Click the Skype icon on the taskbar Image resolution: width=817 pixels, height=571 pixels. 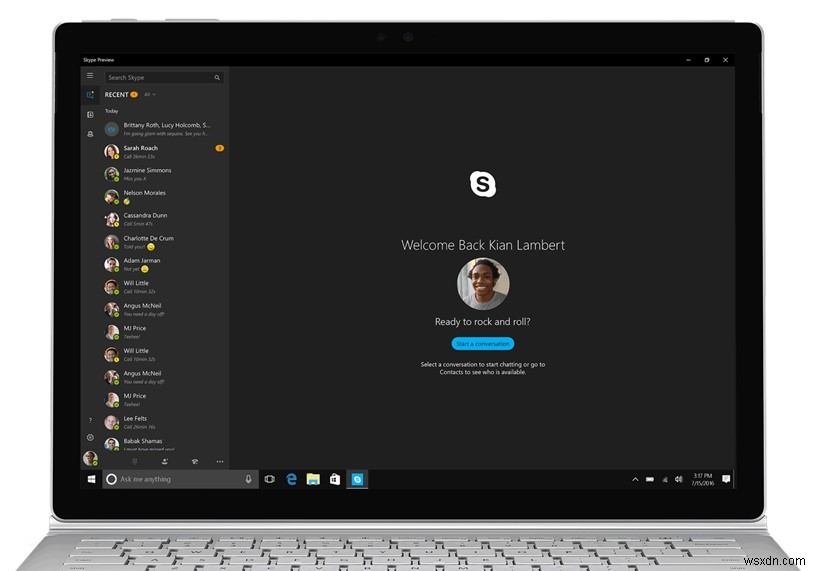[x=357, y=479]
